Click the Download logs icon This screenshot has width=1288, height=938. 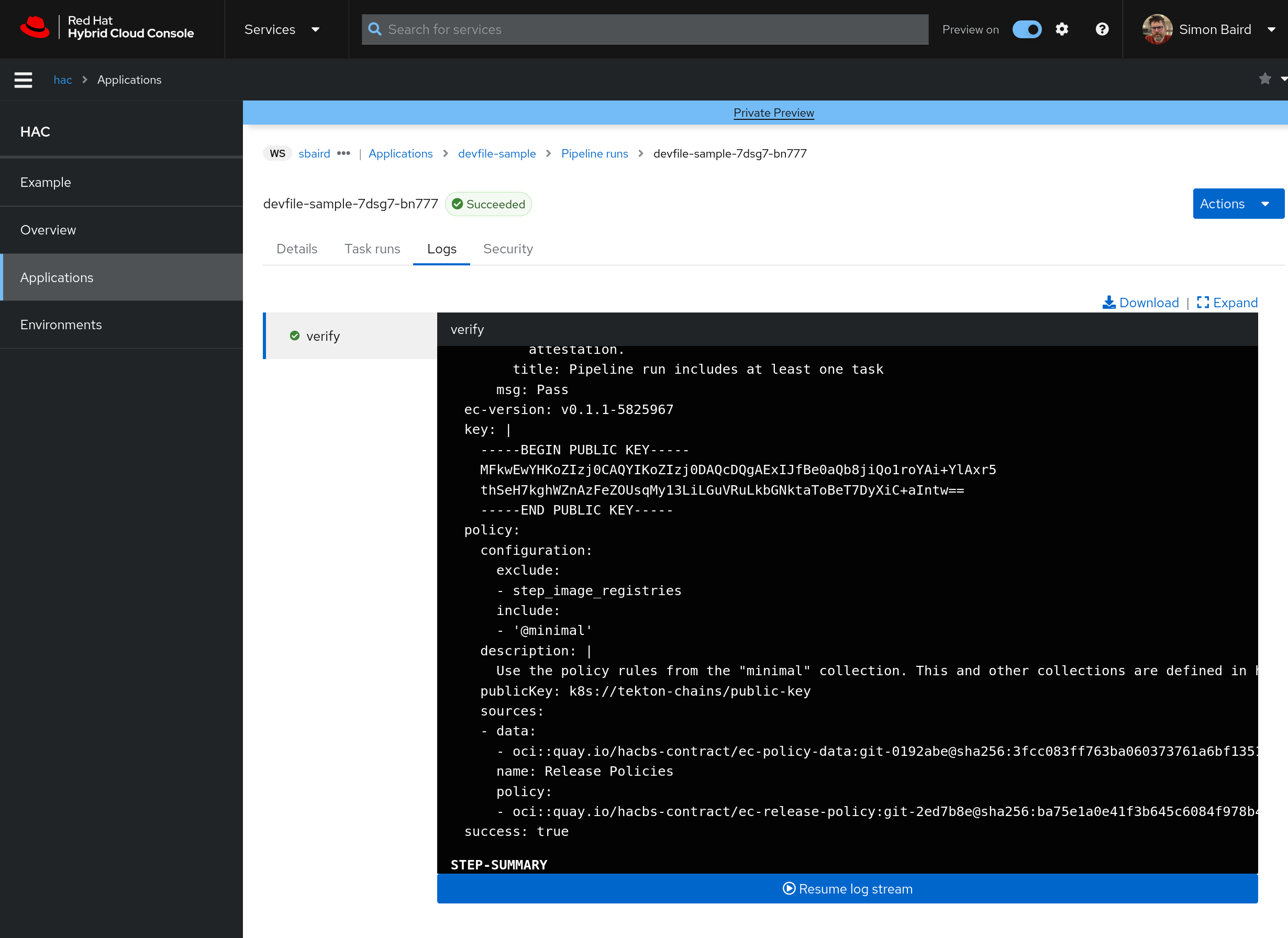[1108, 303]
